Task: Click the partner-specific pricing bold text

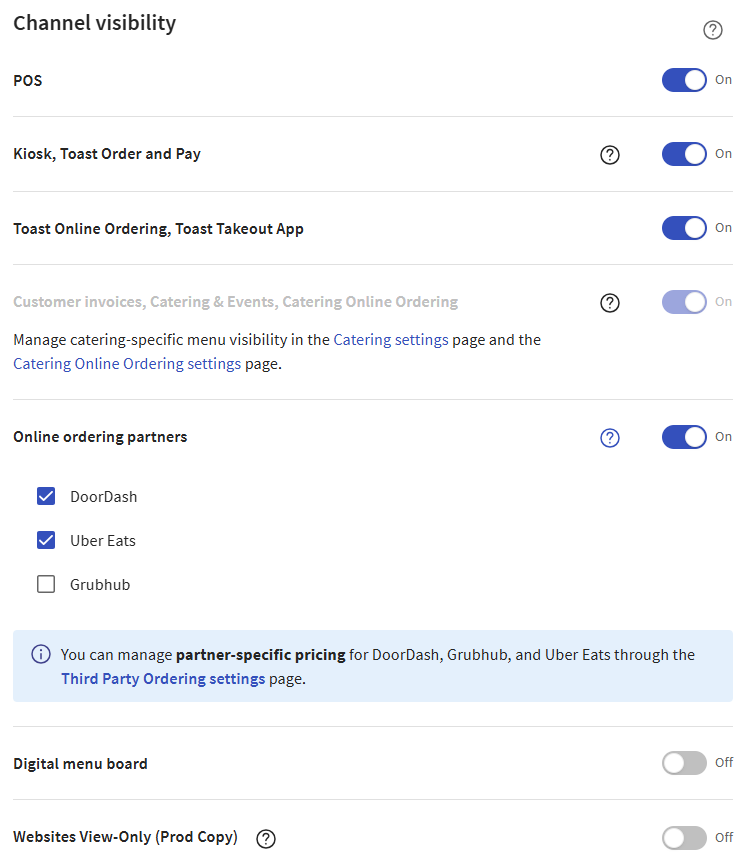Action: coord(261,655)
